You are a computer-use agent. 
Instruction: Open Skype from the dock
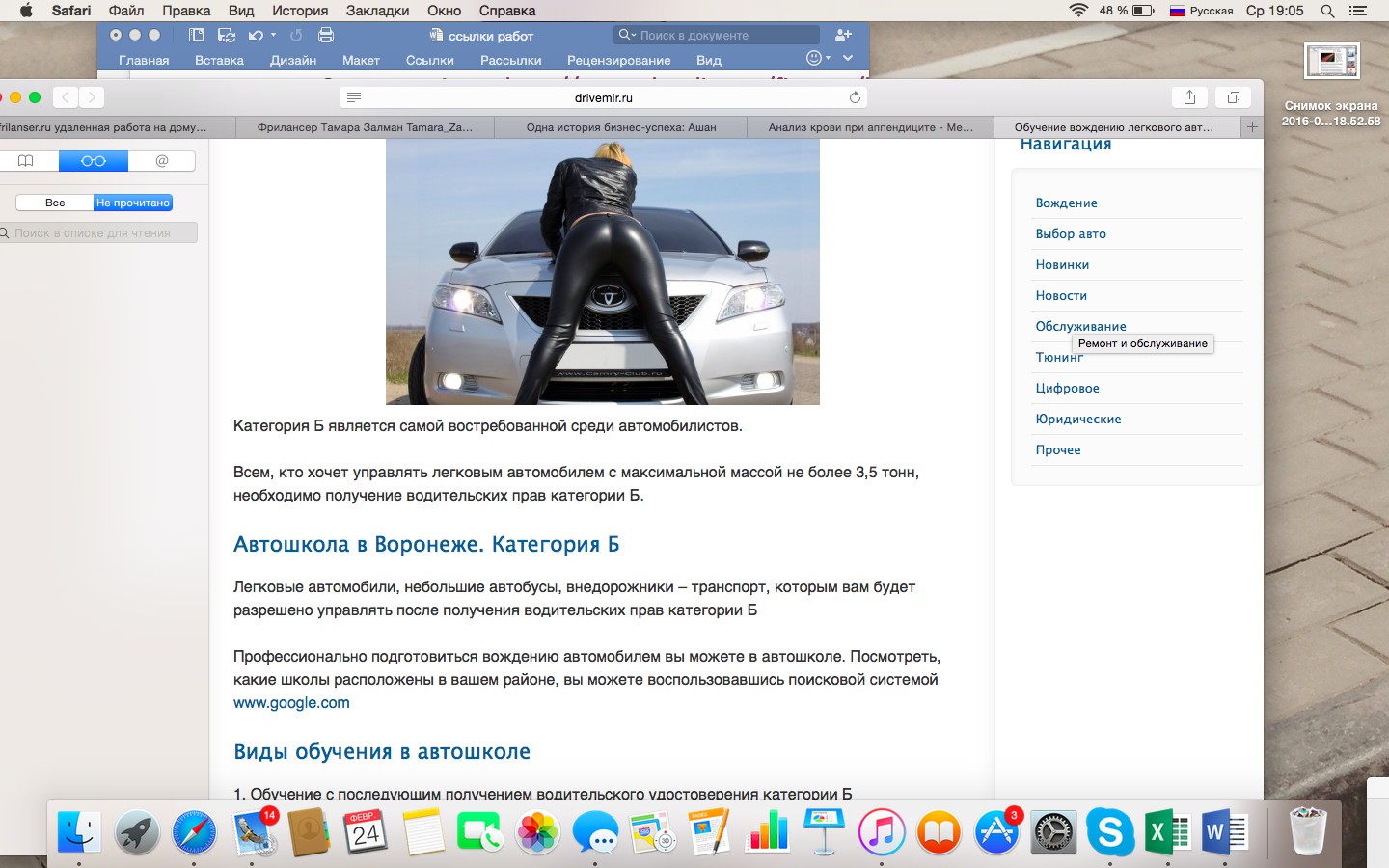1110,831
